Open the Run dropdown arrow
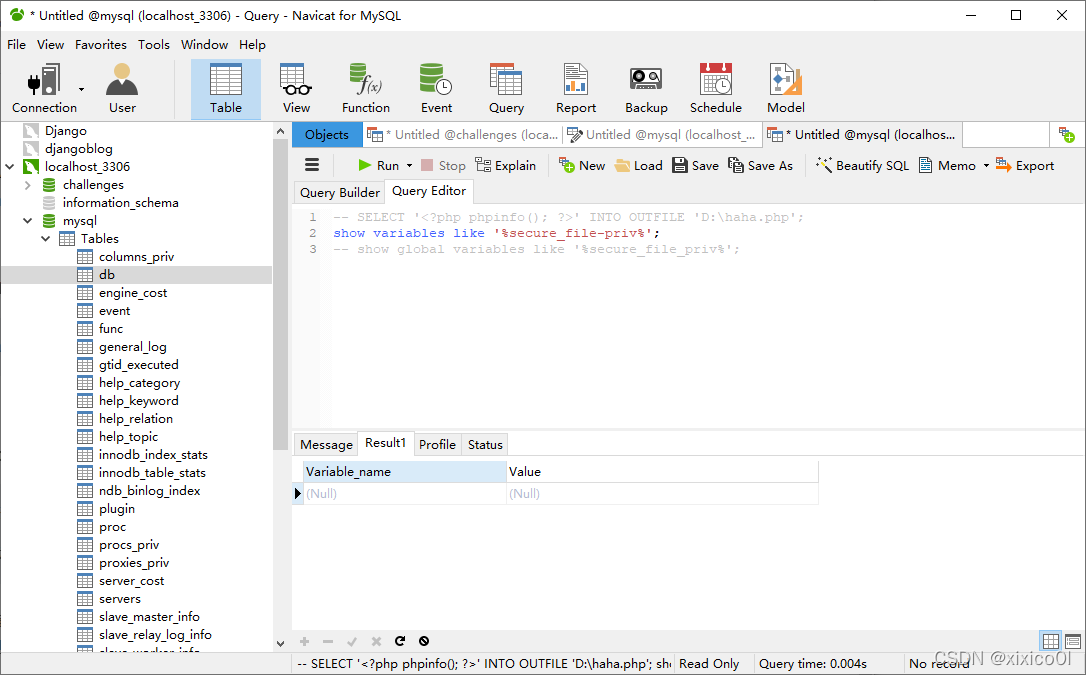1086x675 pixels. pos(409,165)
